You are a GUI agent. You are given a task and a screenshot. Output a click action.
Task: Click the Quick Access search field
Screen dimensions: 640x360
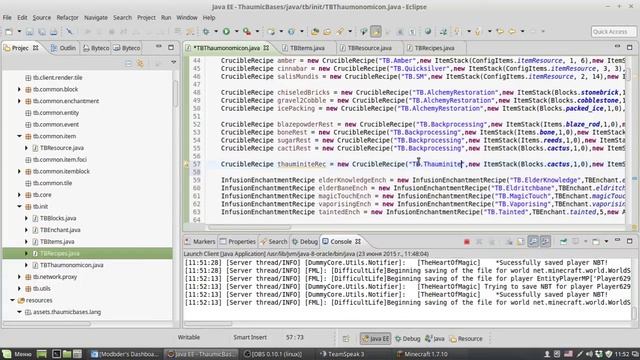click(613, 31)
